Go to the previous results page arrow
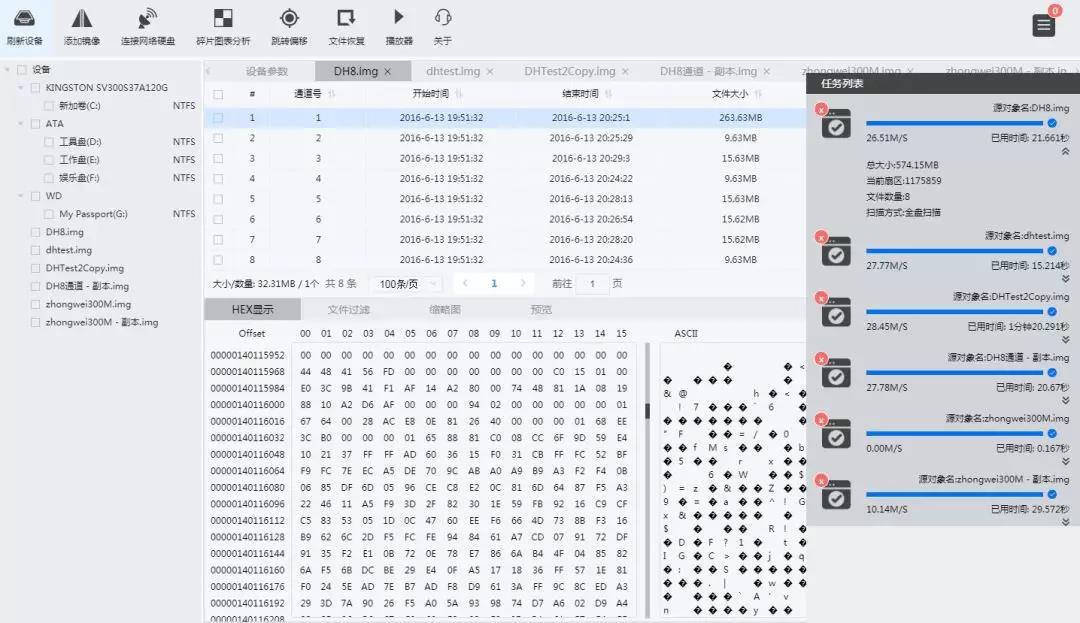The width and height of the screenshot is (1080, 623). [465, 283]
